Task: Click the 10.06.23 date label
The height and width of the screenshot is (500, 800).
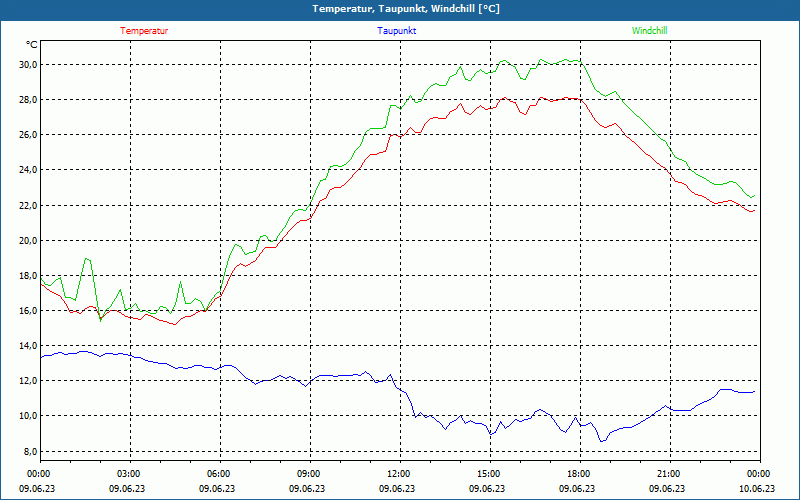Action: [757, 488]
